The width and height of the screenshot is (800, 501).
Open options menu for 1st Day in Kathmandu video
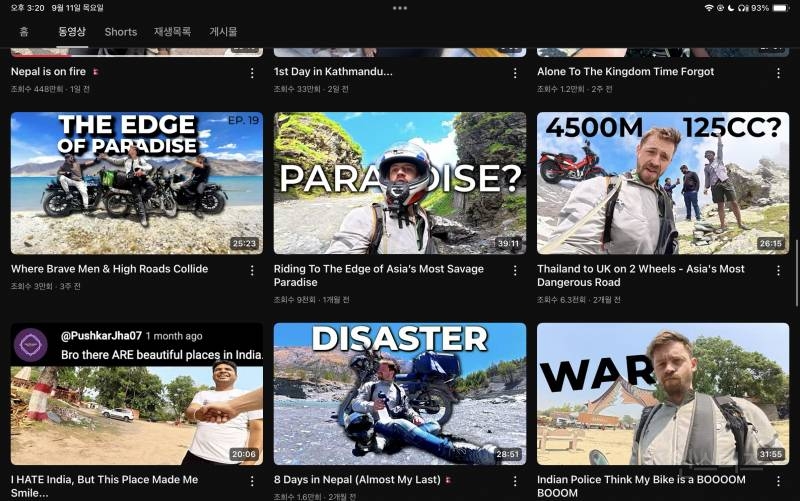515,73
